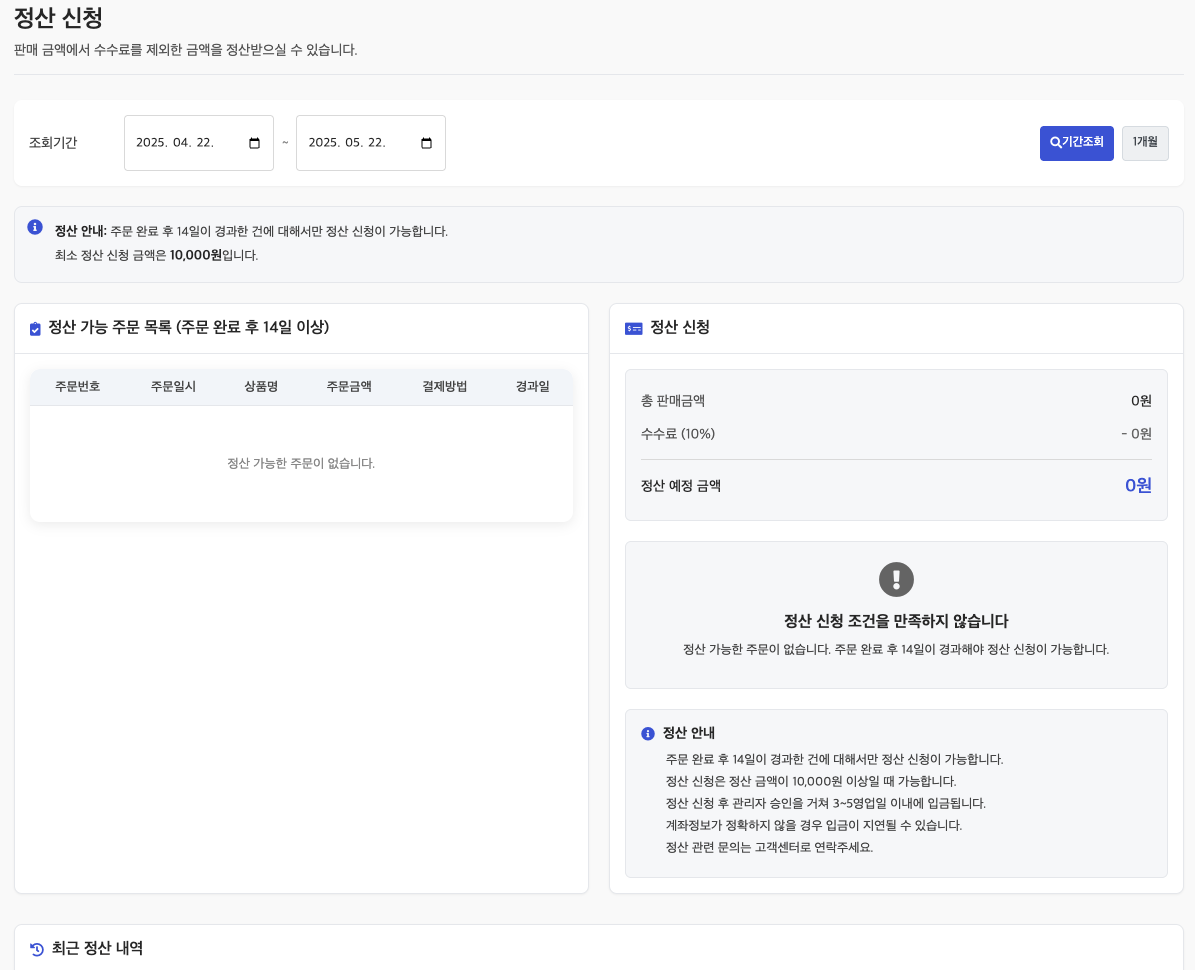Click the history icon beside 최근 정산 내역
Image resolution: width=1195 pixels, height=970 pixels.
tap(37, 949)
